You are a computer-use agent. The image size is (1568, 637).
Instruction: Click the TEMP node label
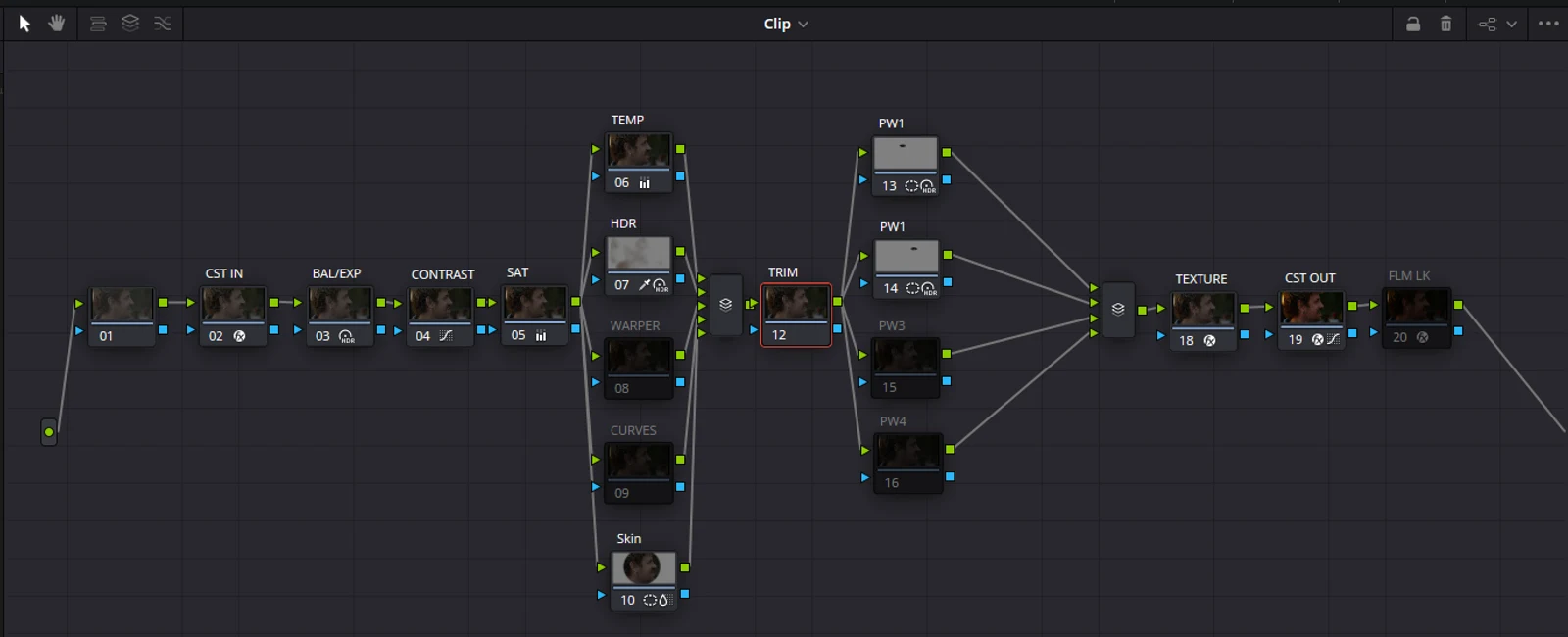(x=627, y=121)
